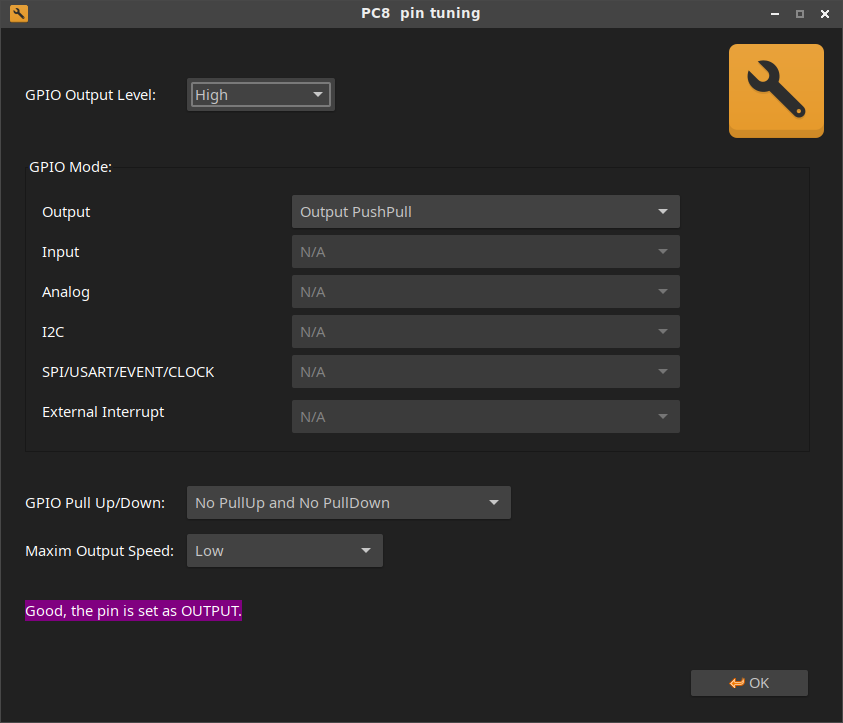Open the GPIO Pull Up/Down dropdown
This screenshot has width=843, height=723.
[x=348, y=503]
